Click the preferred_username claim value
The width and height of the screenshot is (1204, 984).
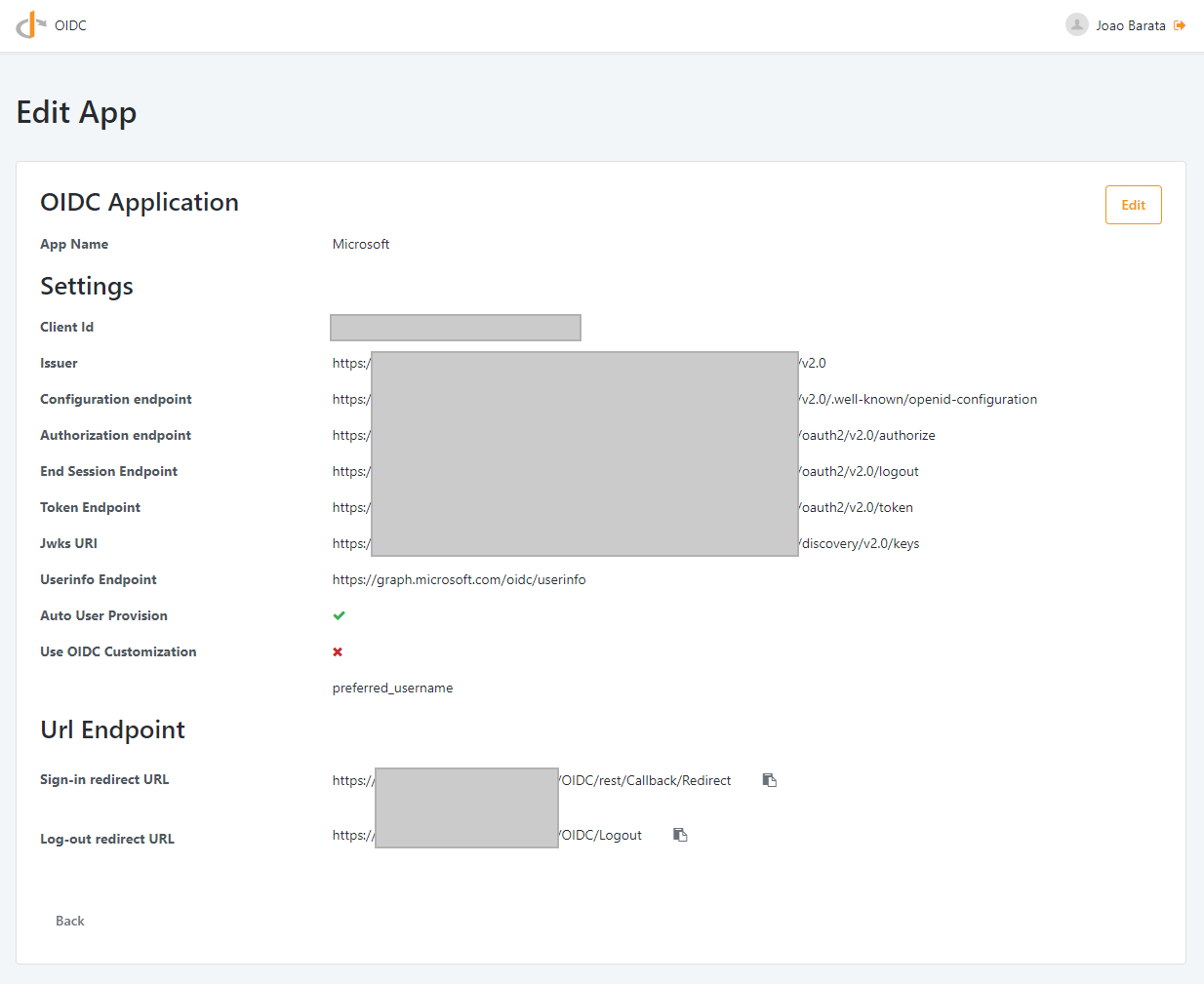392,688
